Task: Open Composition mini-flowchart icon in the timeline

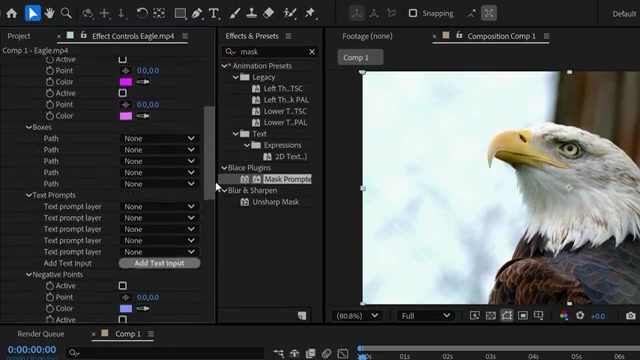Action: [279, 353]
